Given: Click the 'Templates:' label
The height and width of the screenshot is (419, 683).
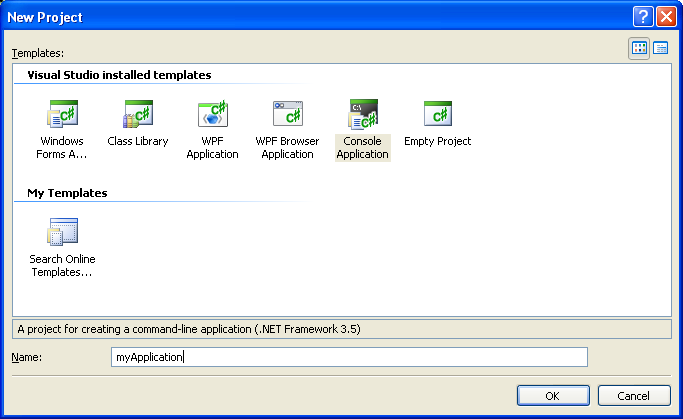Looking at the screenshot, I should pos(38,53).
